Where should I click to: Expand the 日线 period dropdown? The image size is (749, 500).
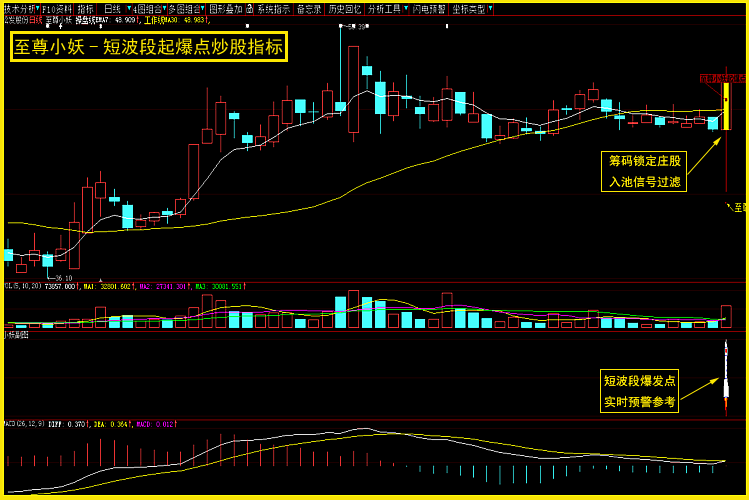point(114,8)
